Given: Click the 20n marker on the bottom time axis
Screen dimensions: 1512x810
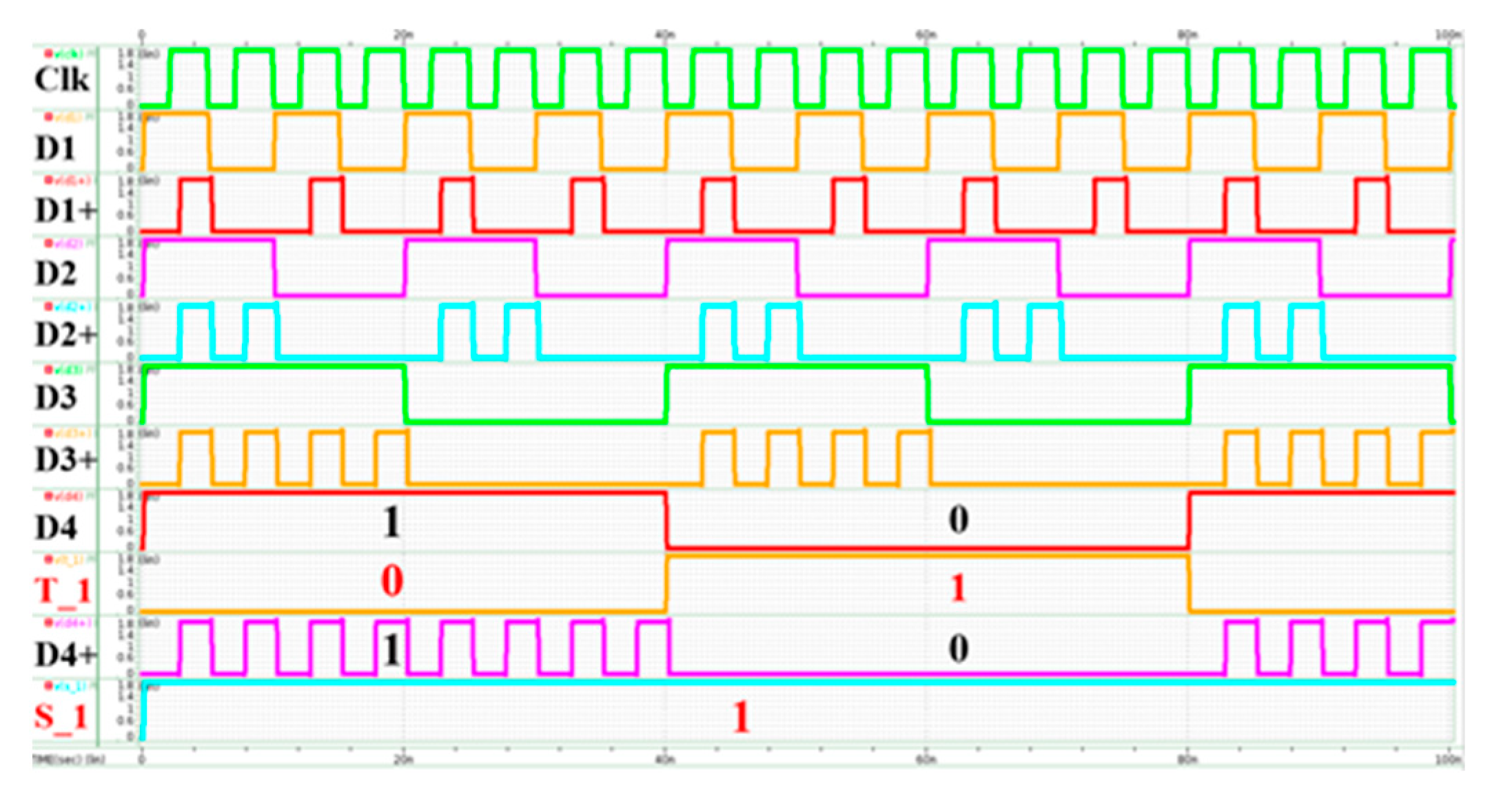Looking at the screenshot, I should coord(404,760).
